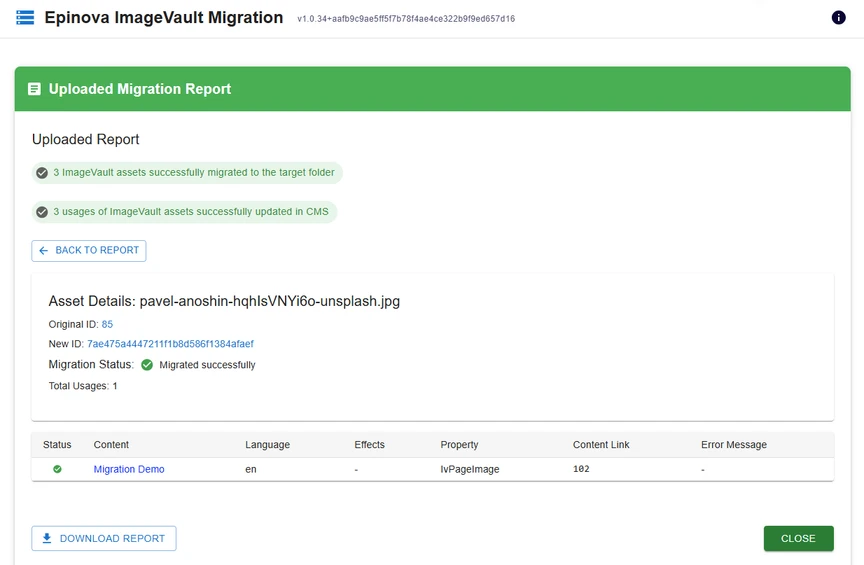The height and width of the screenshot is (565, 864).
Task: Click the Language column header
Action: pos(267,445)
